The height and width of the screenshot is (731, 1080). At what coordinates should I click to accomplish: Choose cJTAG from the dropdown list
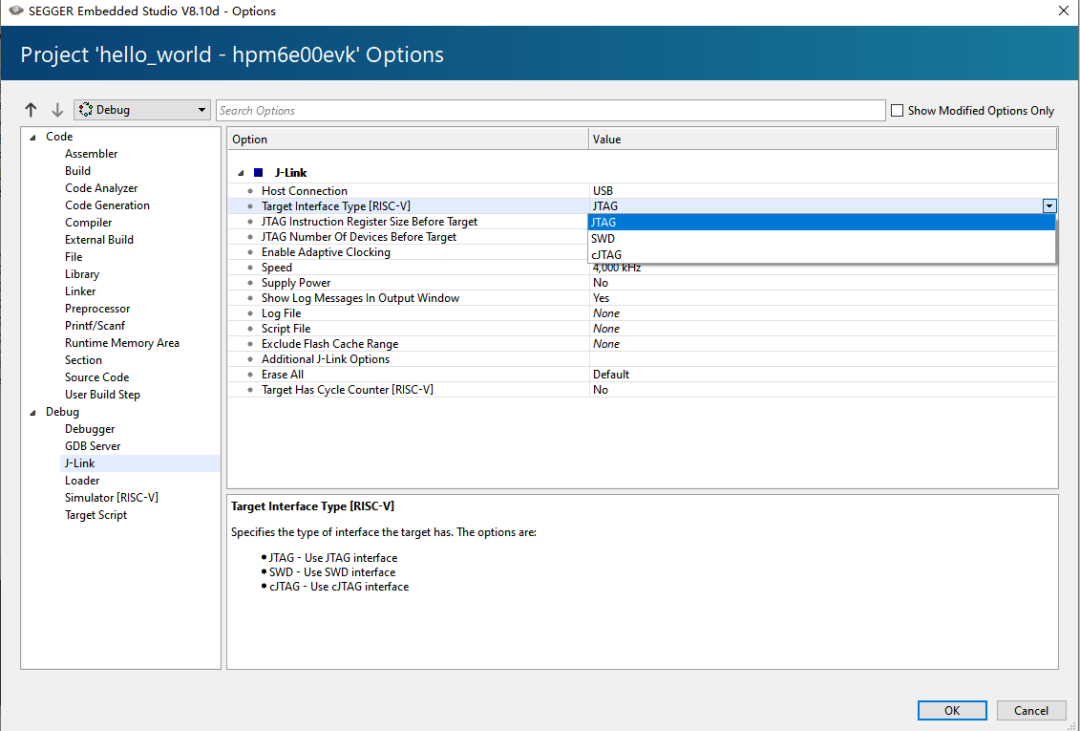821,254
